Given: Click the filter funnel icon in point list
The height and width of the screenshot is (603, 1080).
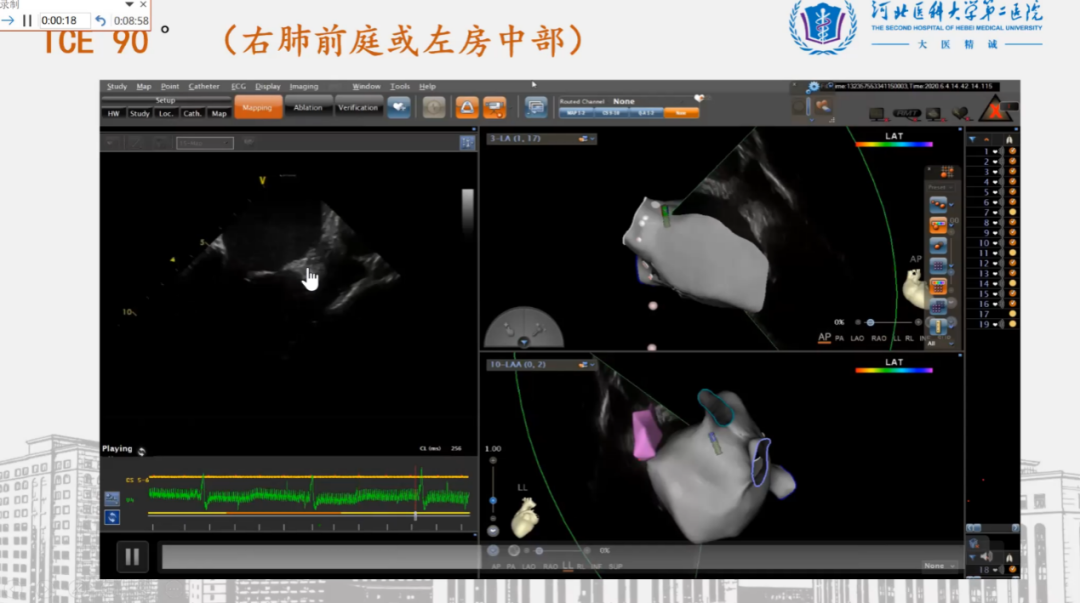Looking at the screenshot, I should coord(973,139).
